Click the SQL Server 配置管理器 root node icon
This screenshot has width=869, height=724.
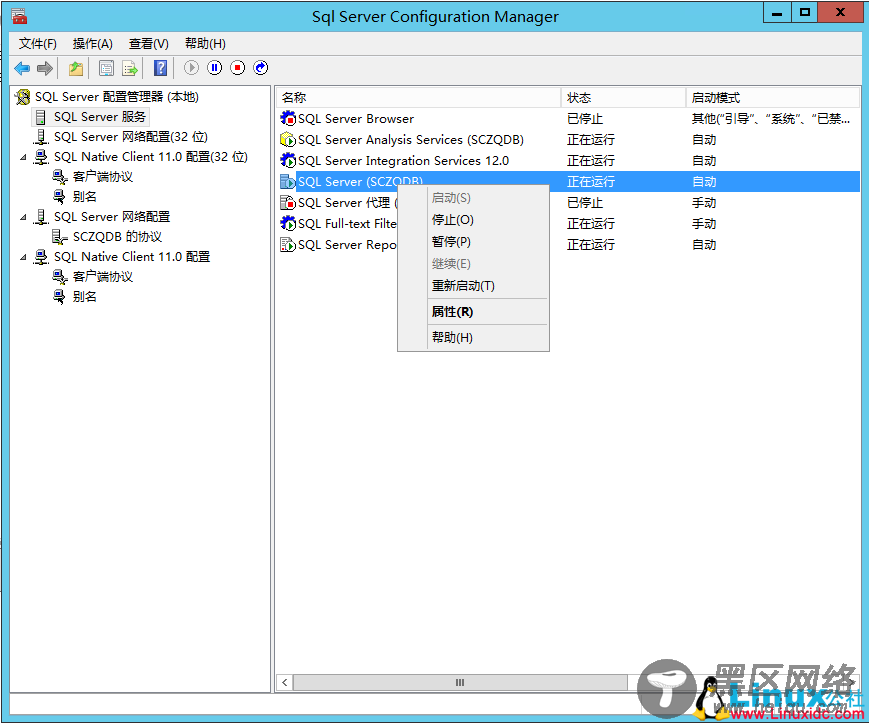click(23, 97)
